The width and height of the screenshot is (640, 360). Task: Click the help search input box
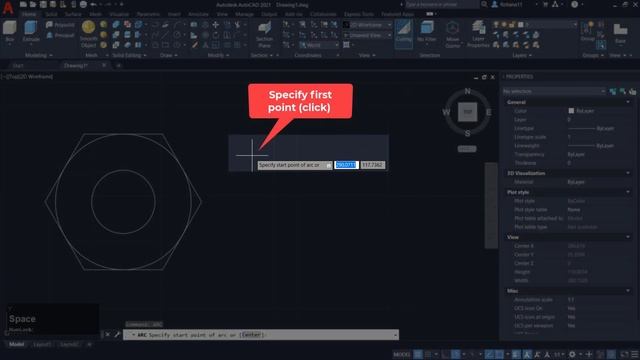(442, 4)
